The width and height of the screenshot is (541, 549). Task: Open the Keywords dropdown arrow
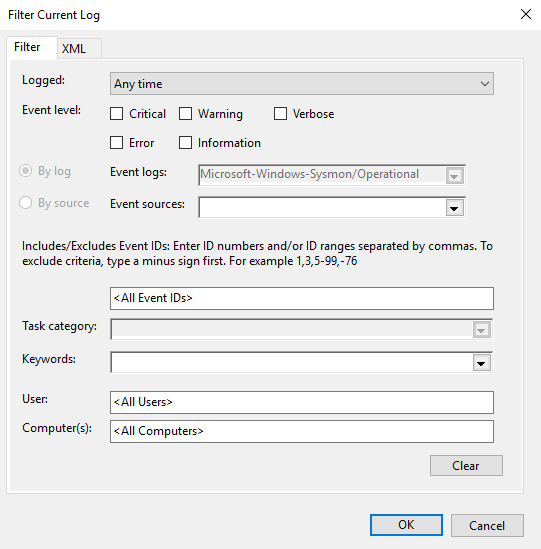coord(481,363)
